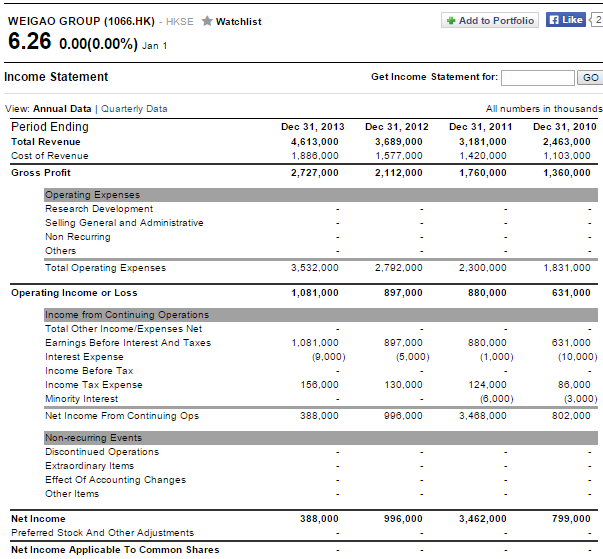The image size is (603, 559).
Task: Click the green plus Add to Portfolio icon
Action: point(451,21)
